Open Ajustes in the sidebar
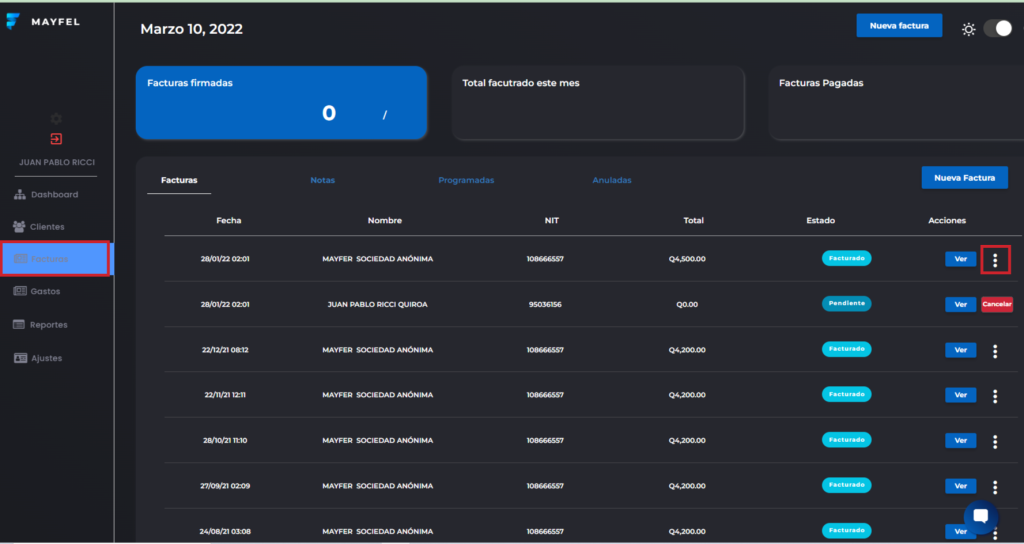 click(46, 358)
